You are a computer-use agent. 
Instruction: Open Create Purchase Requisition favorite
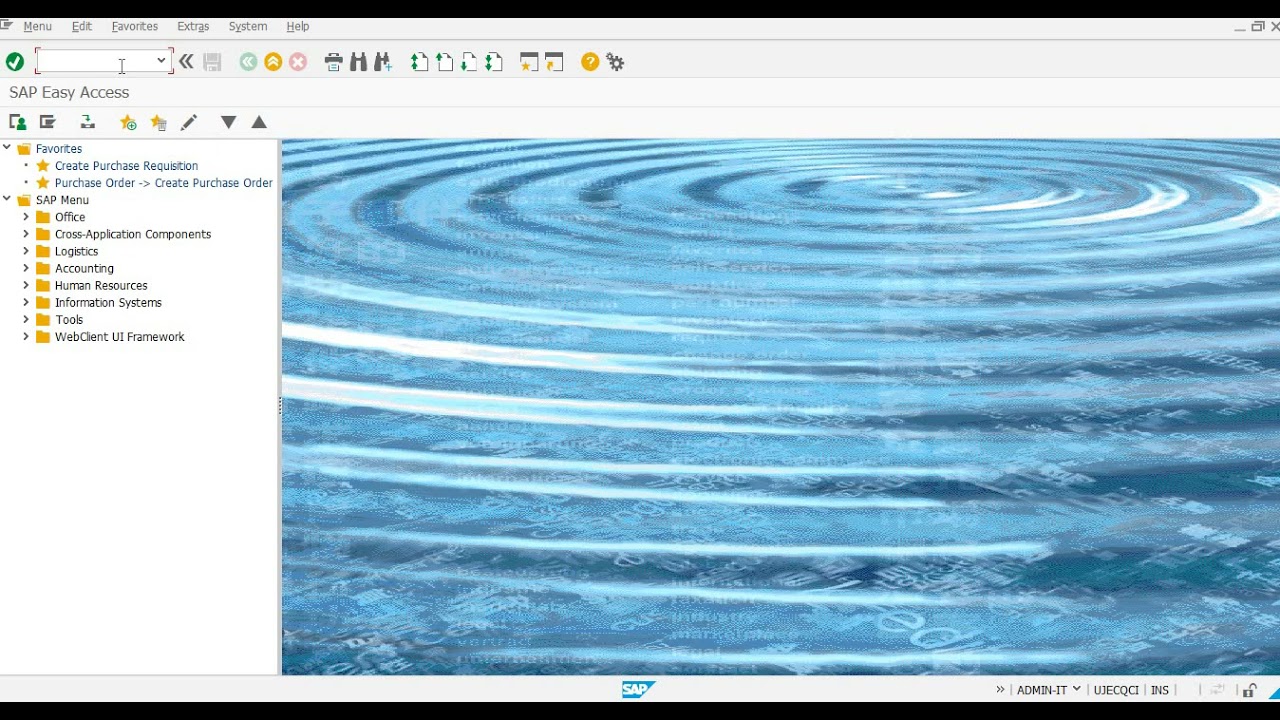[x=126, y=166]
